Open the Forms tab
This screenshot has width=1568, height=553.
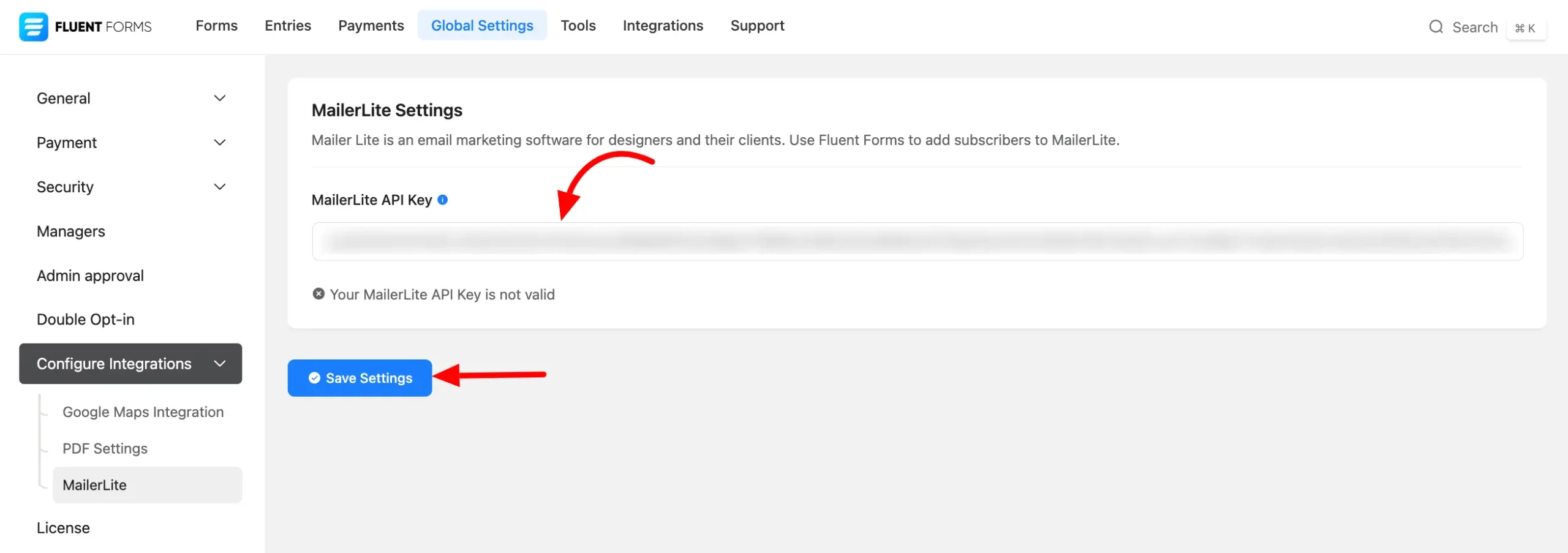point(216,26)
